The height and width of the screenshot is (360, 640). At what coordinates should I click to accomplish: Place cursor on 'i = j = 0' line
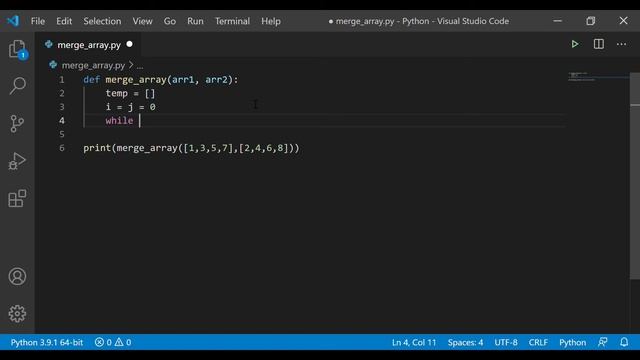coord(130,107)
